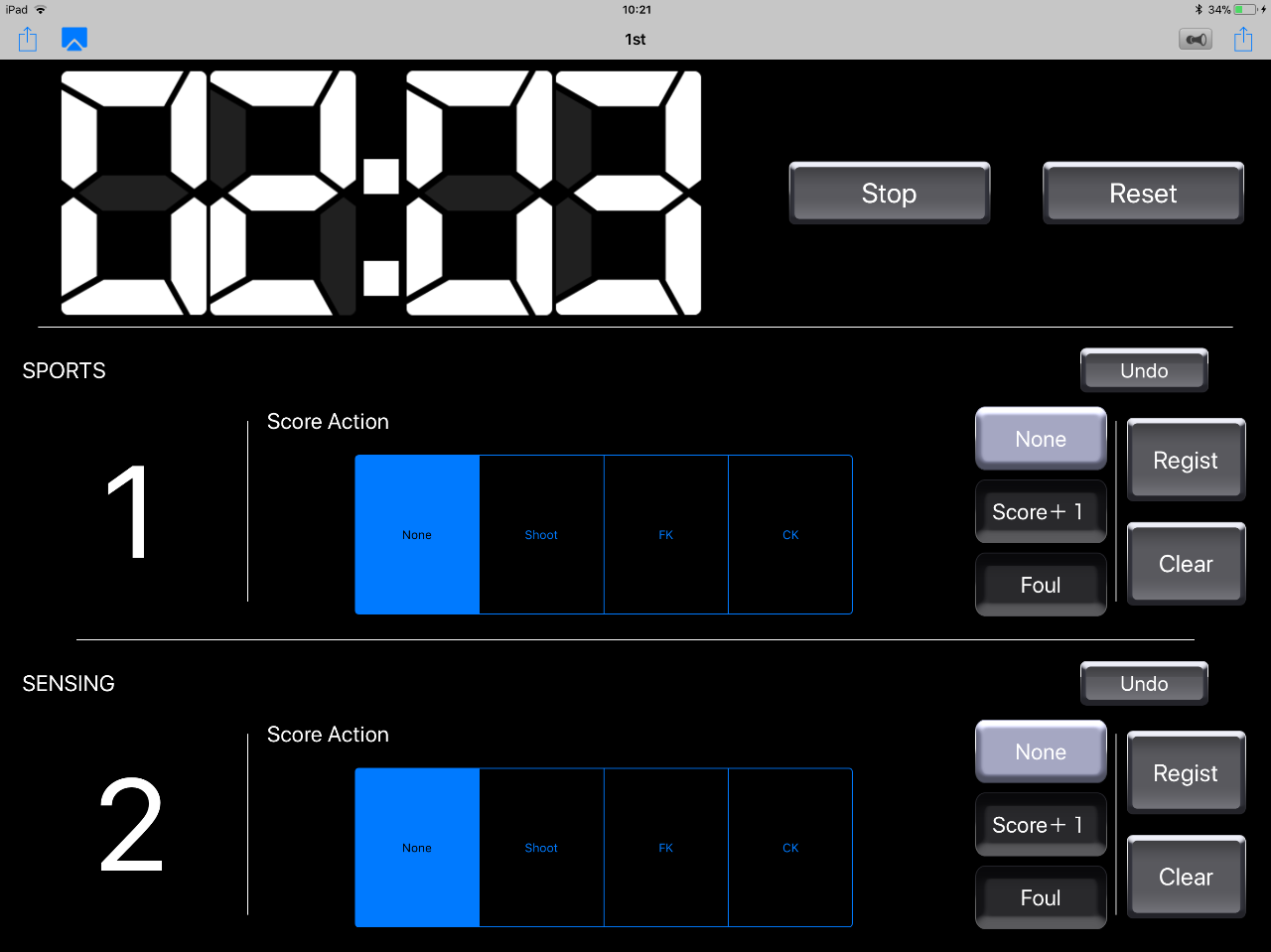1271x952 pixels.
Task: Stop the running game timer
Action: tap(890, 194)
